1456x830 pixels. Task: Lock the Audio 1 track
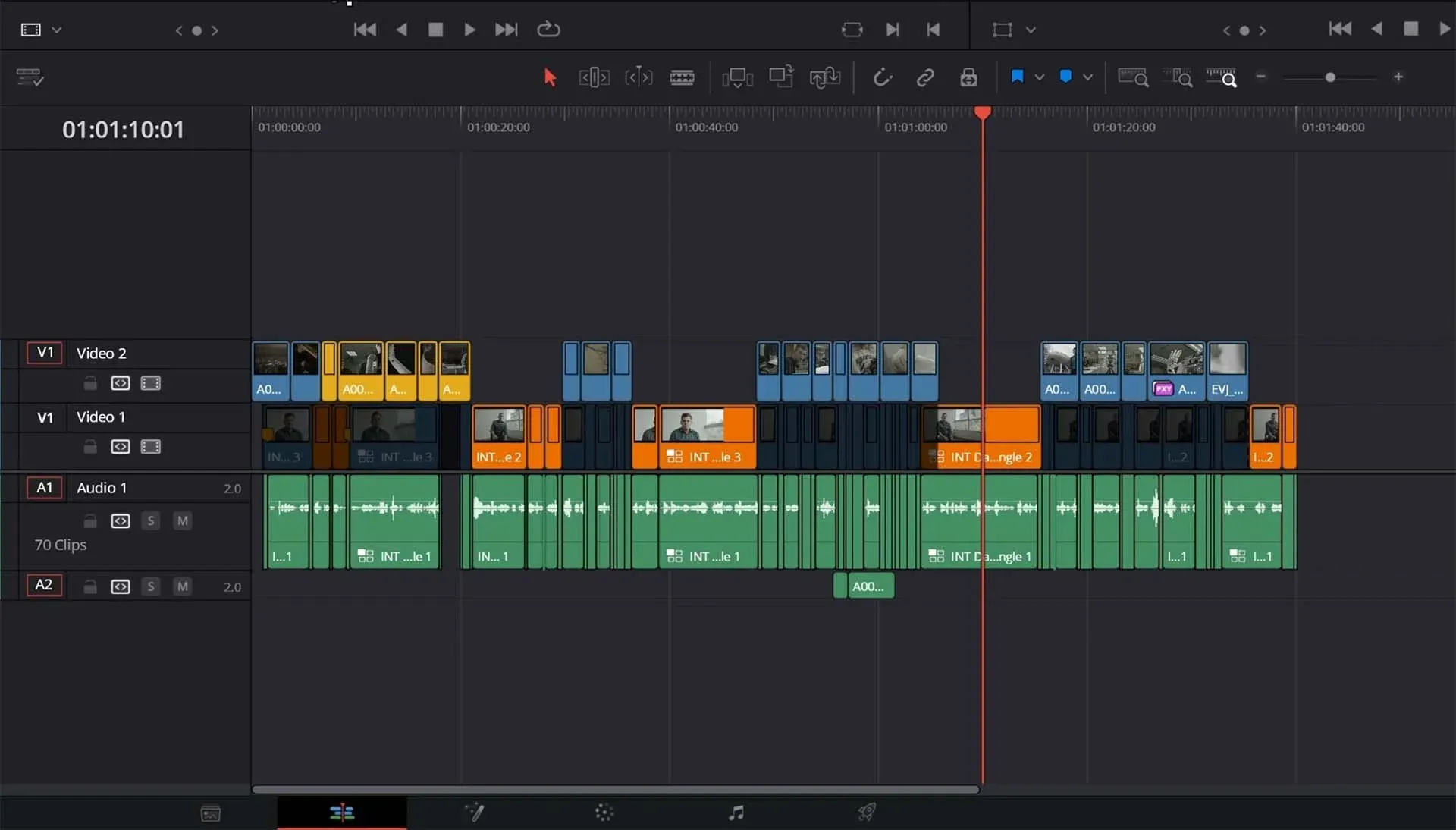[90, 521]
